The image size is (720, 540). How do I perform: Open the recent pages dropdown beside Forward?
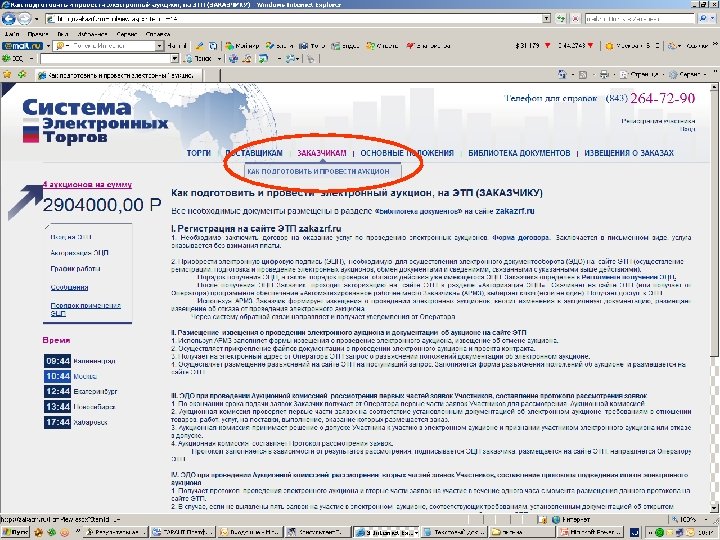tap(37, 19)
